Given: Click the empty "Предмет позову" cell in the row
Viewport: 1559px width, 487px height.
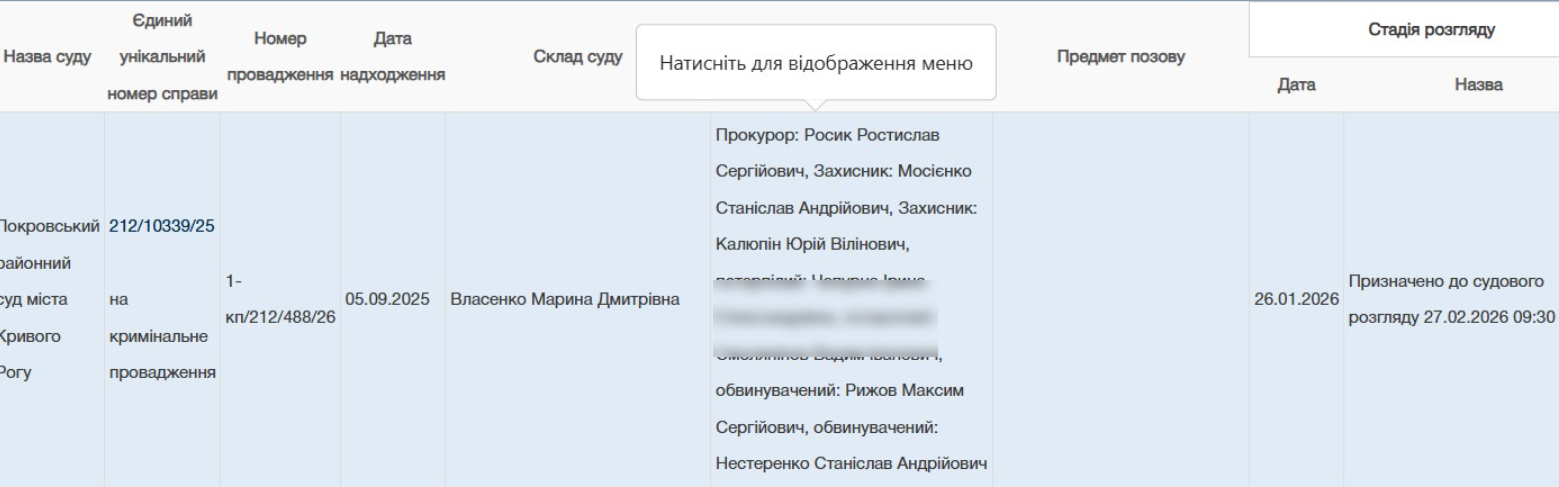Looking at the screenshot, I should [x=1120, y=299].
